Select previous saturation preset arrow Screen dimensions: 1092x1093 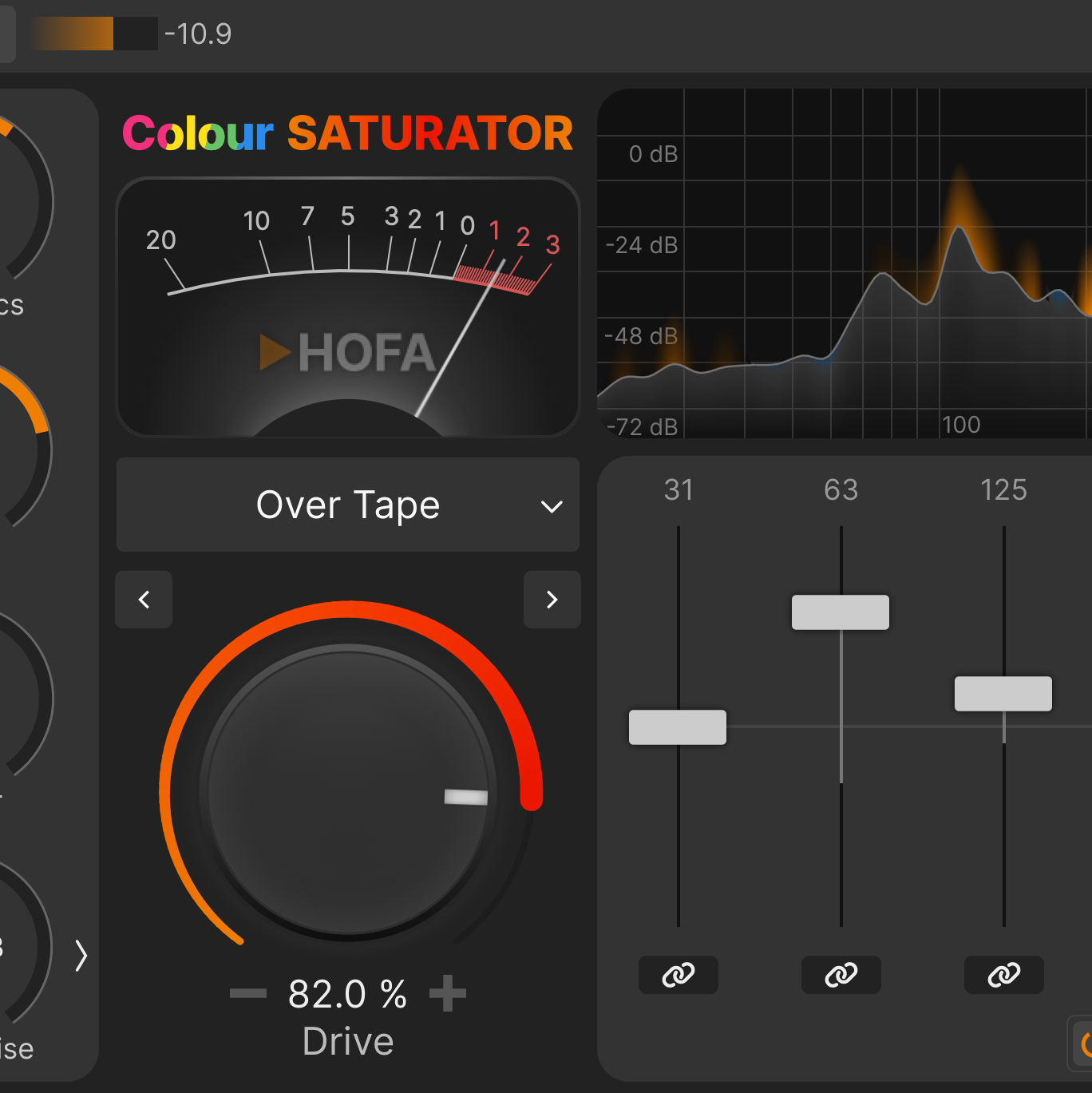click(144, 600)
